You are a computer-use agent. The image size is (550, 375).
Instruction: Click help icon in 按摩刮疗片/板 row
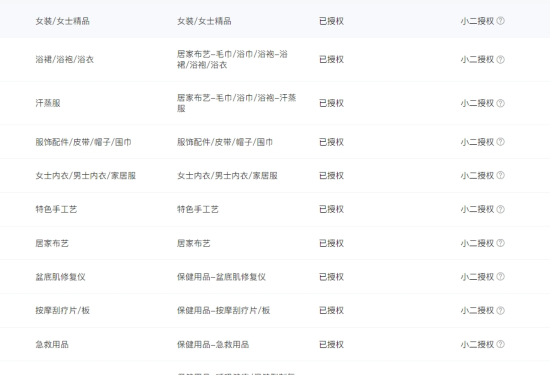[501, 310]
